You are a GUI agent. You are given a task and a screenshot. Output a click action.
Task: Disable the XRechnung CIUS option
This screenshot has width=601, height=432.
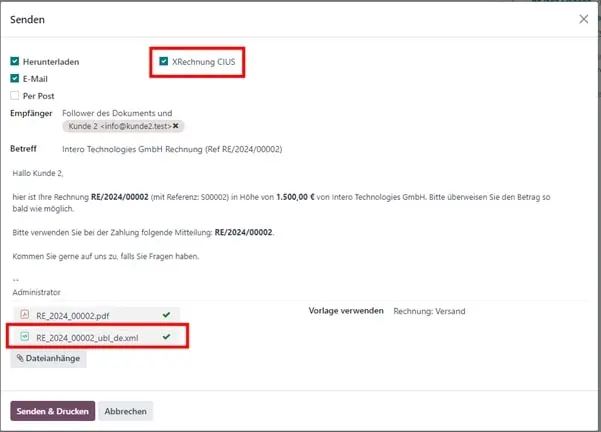pyautogui.click(x=164, y=62)
